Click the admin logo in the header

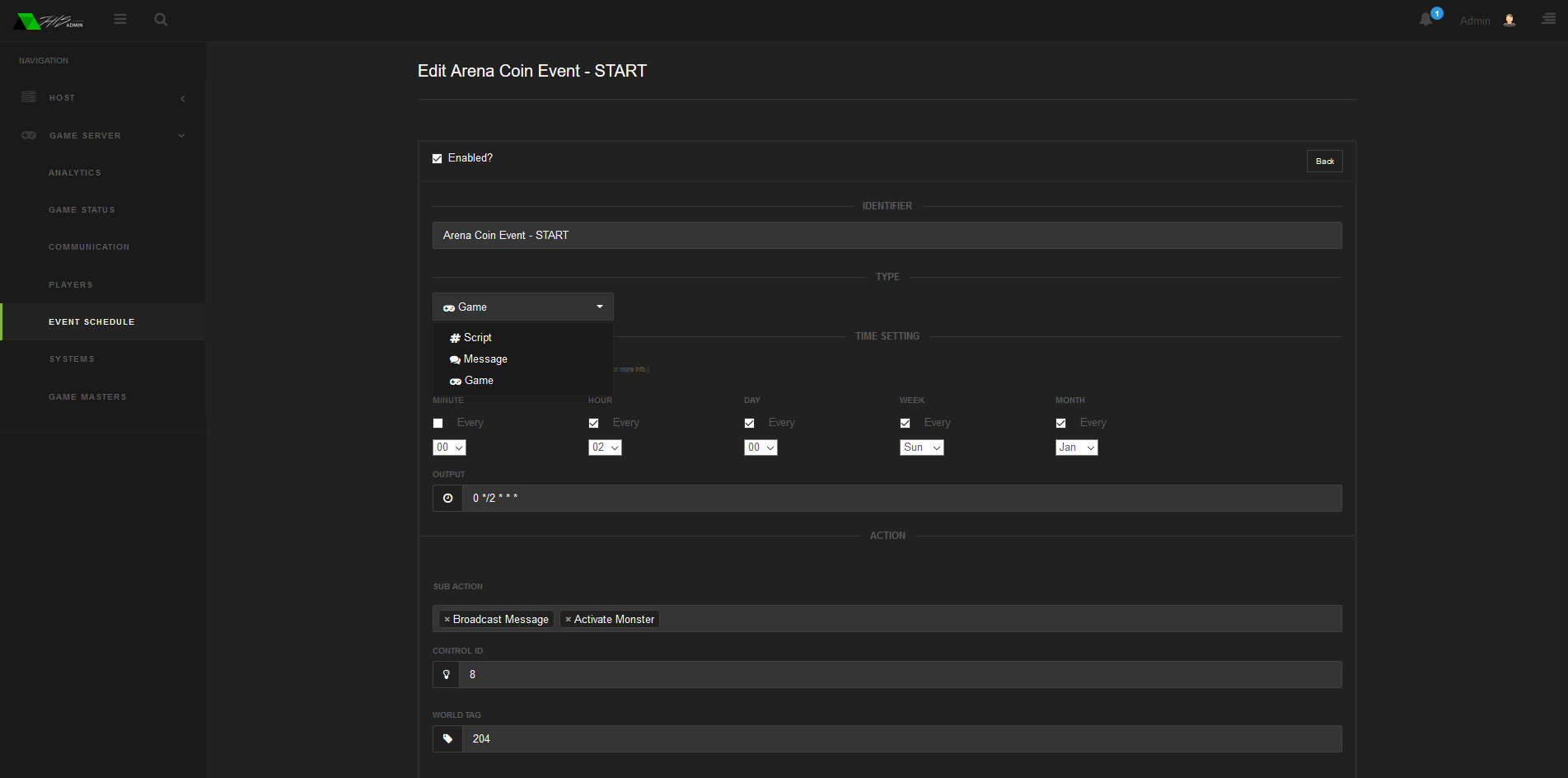point(49,21)
